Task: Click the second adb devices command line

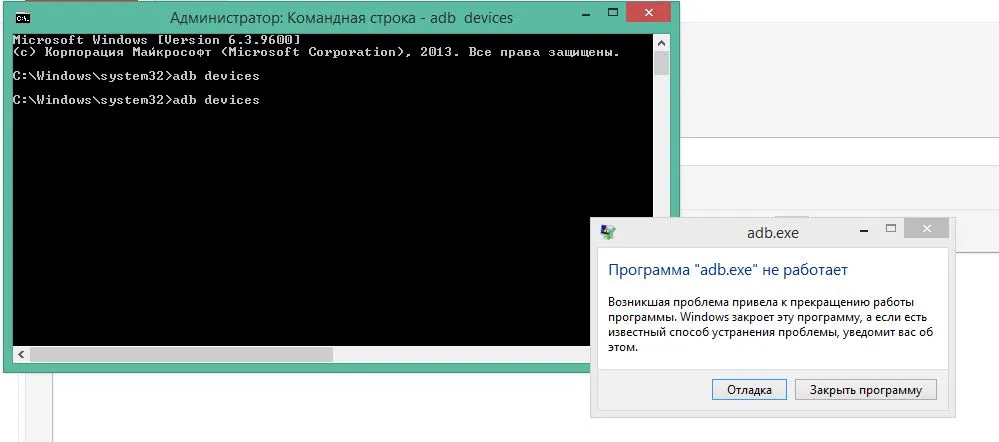Action: 136,100
